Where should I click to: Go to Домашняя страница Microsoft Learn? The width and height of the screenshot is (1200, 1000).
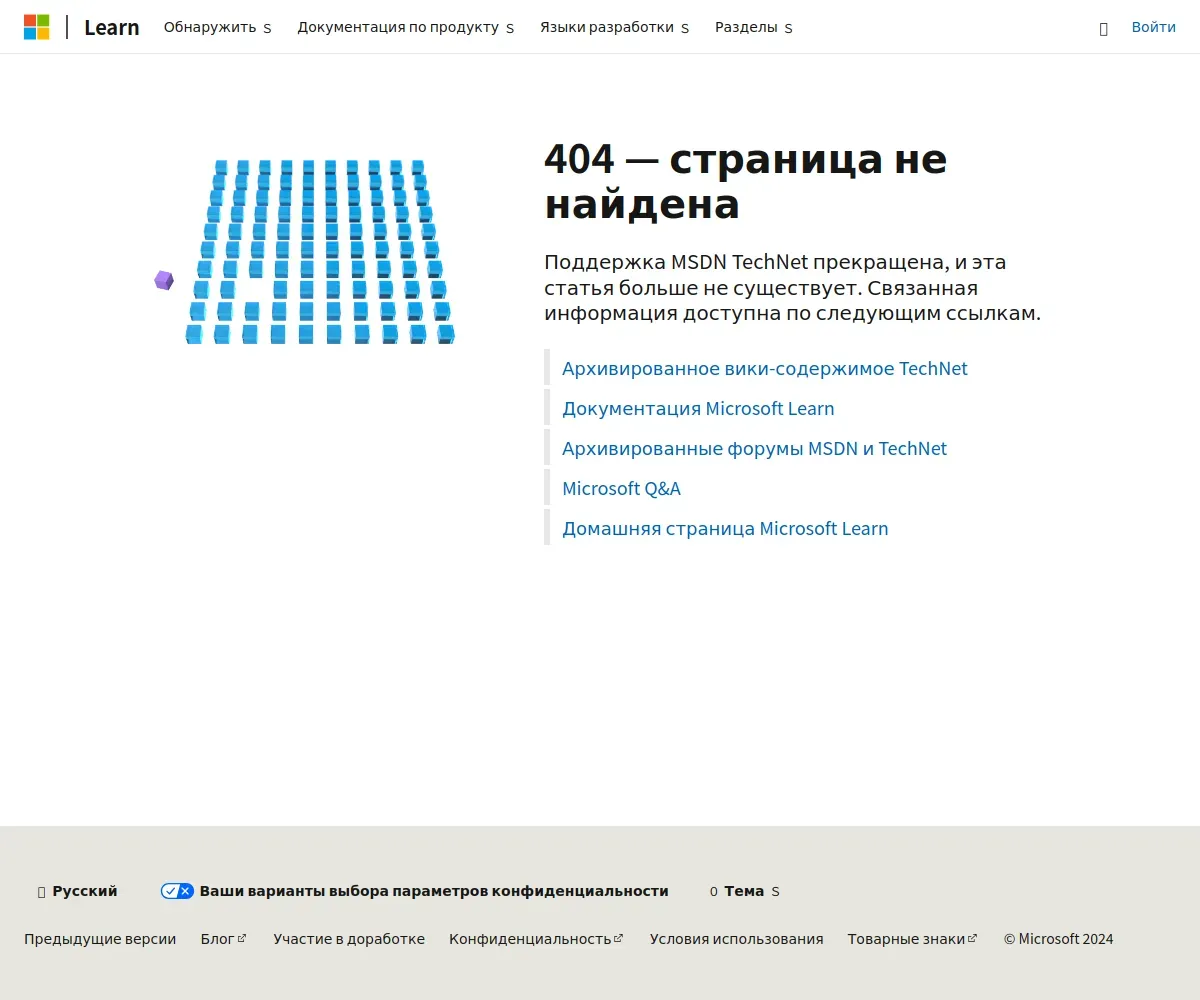pyautogui.click(x=725, y=528)
